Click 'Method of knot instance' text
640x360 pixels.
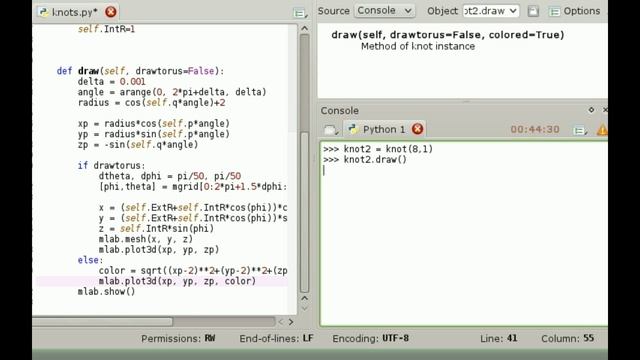418,46
